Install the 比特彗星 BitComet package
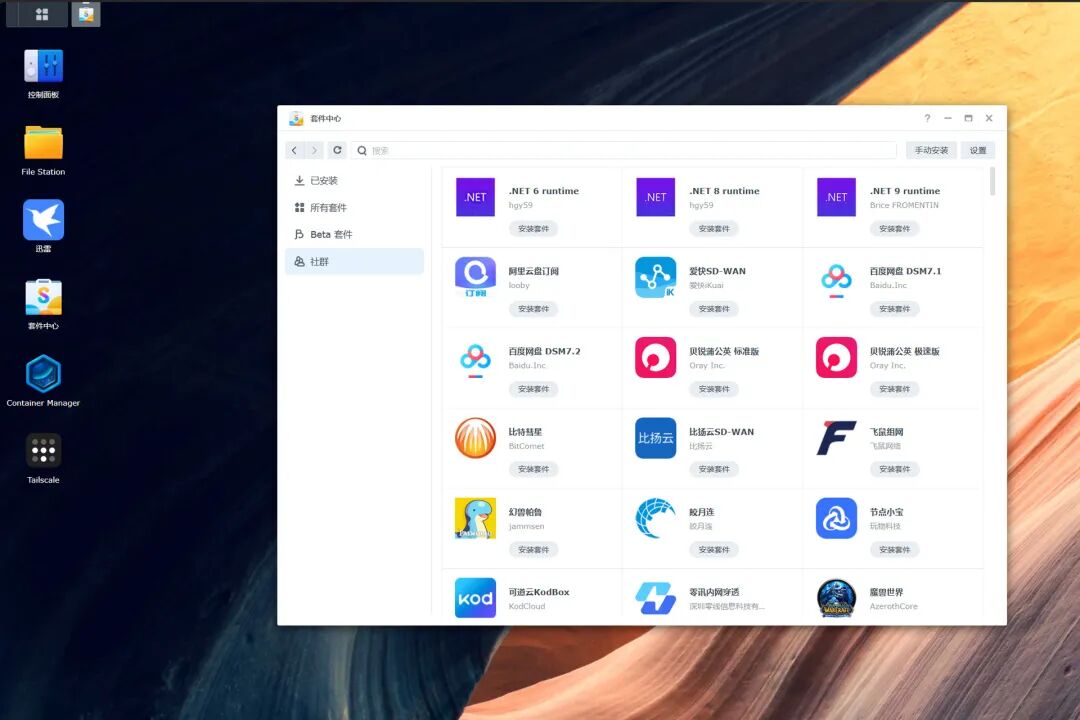Viewport: 1080px width, 720px height. [x=533, y=469]
